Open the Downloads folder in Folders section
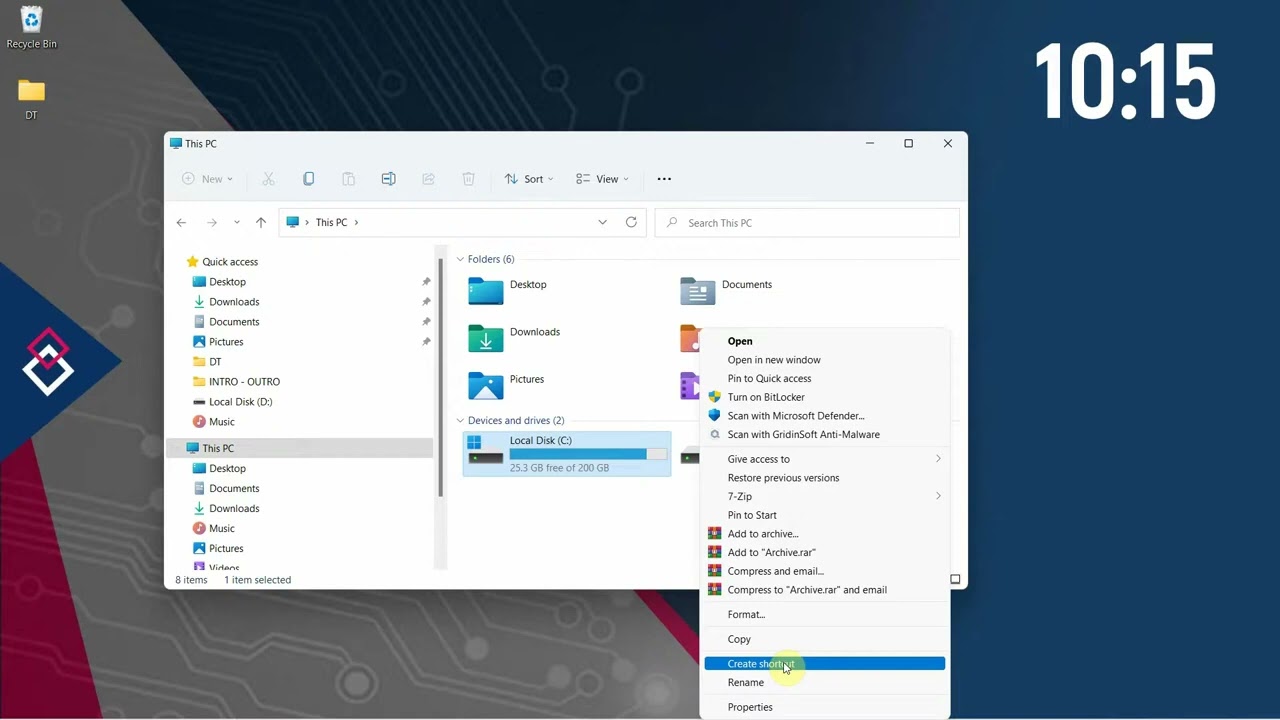This screenshot has height=720, width=1280. click(514, 338)
